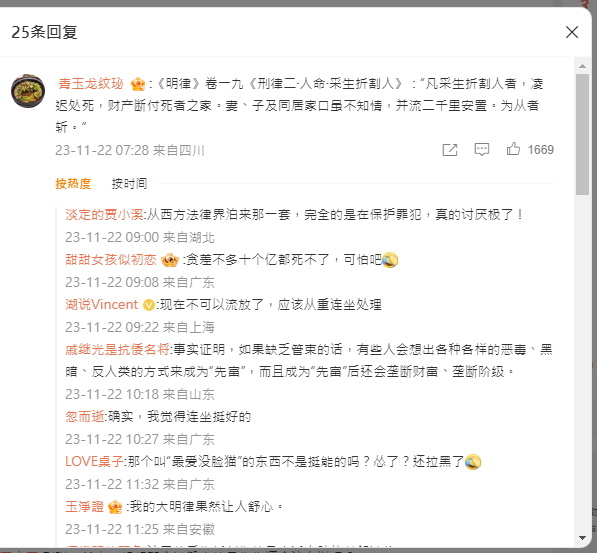This screenshot has width=597, height=553.
Task: Click the scrollbar up arrow
Action: pos(582,66)
